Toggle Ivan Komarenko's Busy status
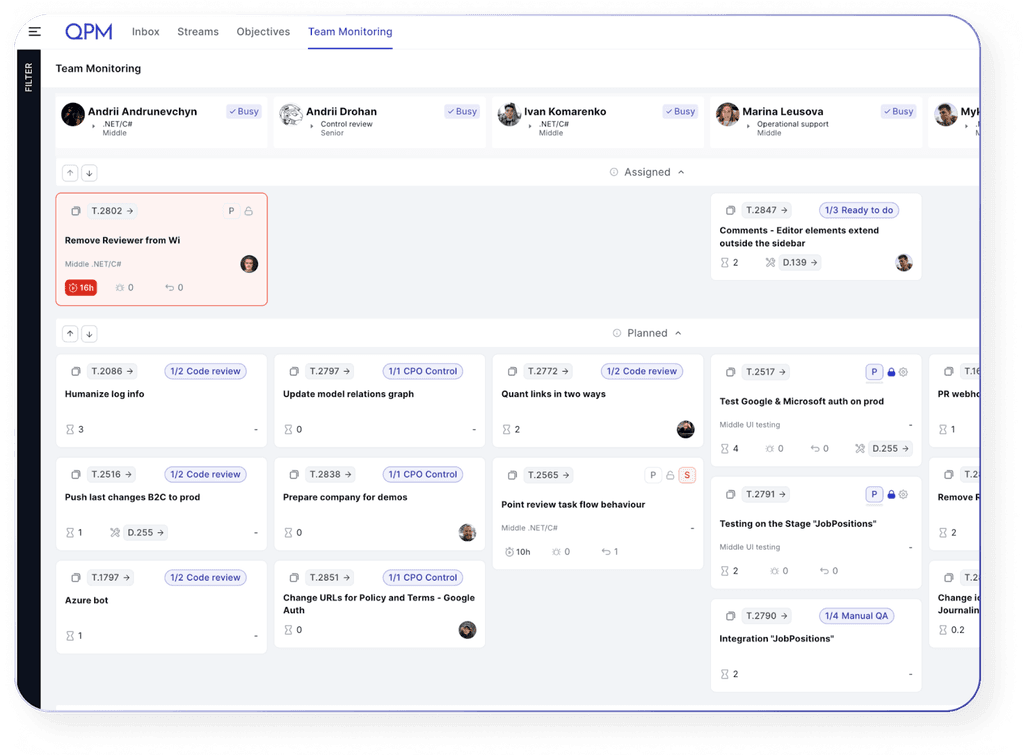The height and width of the screenshot is (755, 1024). coord(680,111)
